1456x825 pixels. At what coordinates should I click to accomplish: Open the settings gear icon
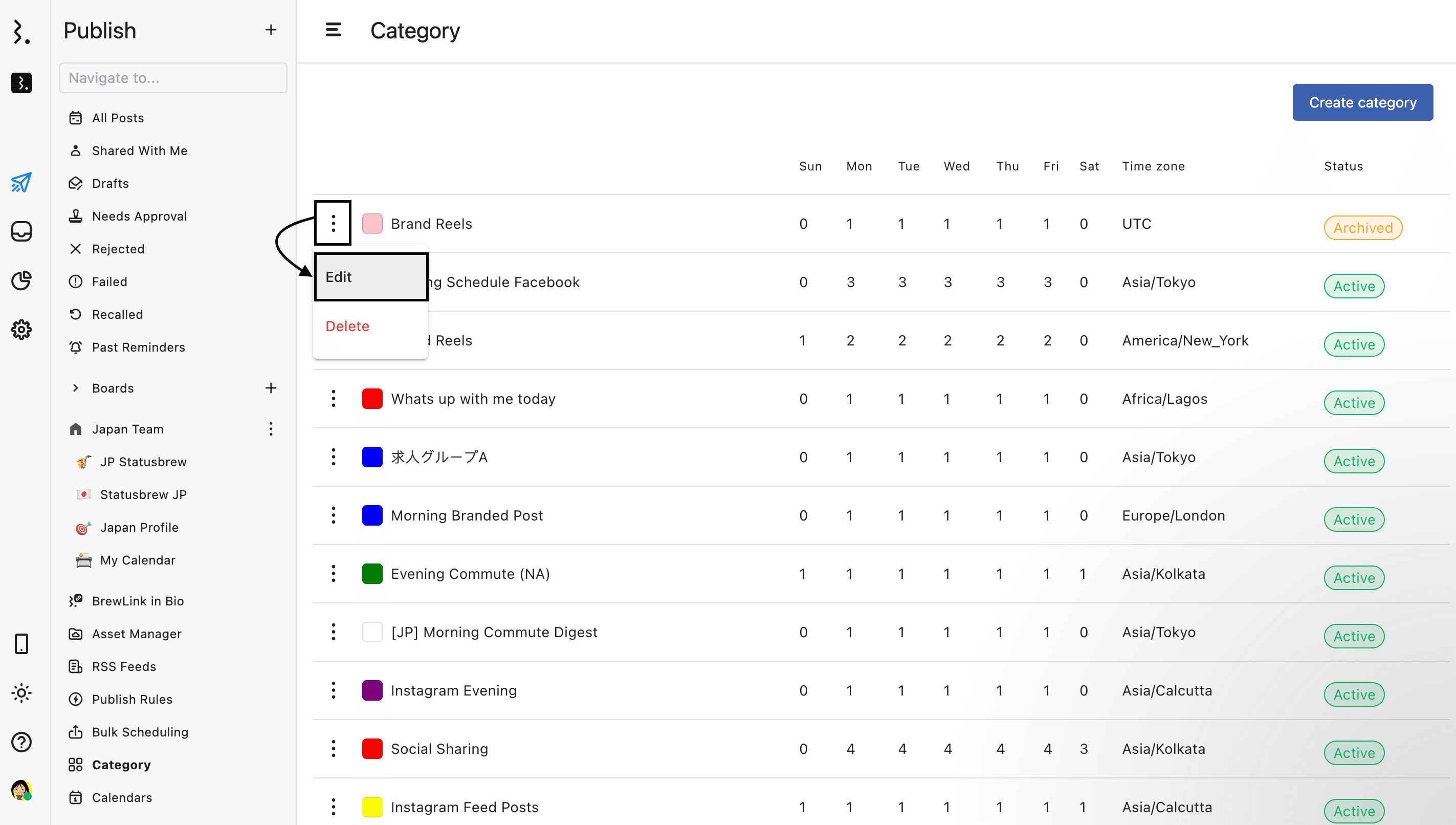click(x=21, y=329)
